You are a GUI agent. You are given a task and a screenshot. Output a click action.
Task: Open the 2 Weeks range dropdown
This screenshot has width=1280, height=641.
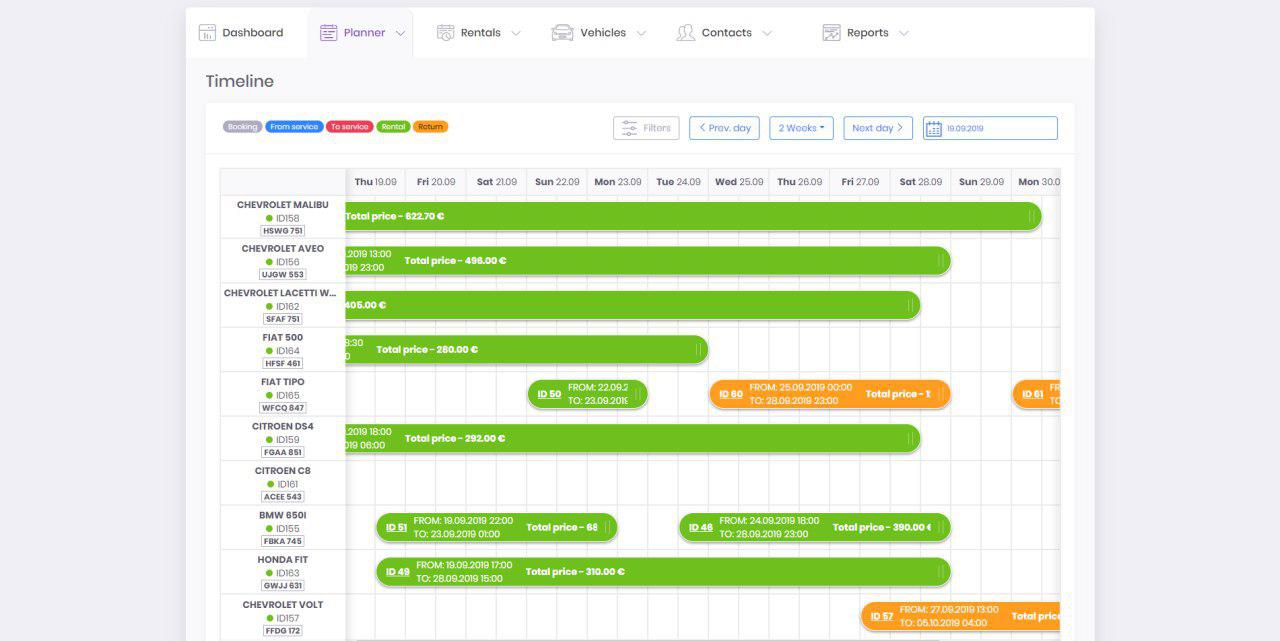point(801,128)
